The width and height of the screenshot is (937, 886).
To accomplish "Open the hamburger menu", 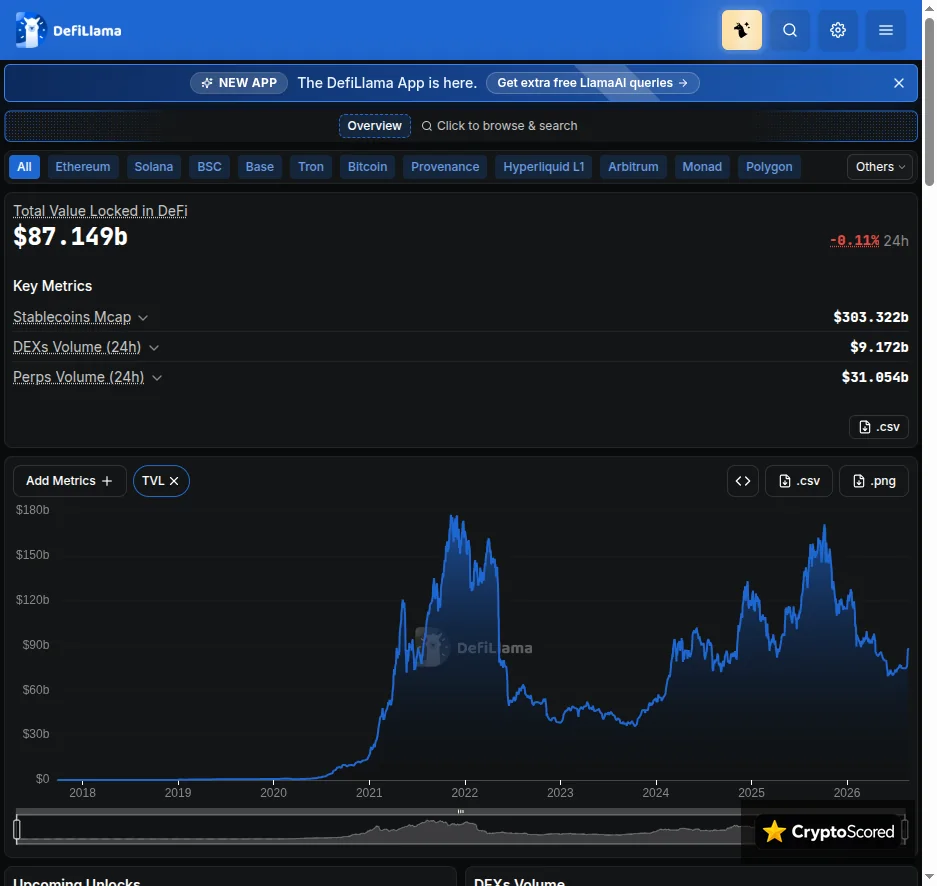I will pos(886,30).
